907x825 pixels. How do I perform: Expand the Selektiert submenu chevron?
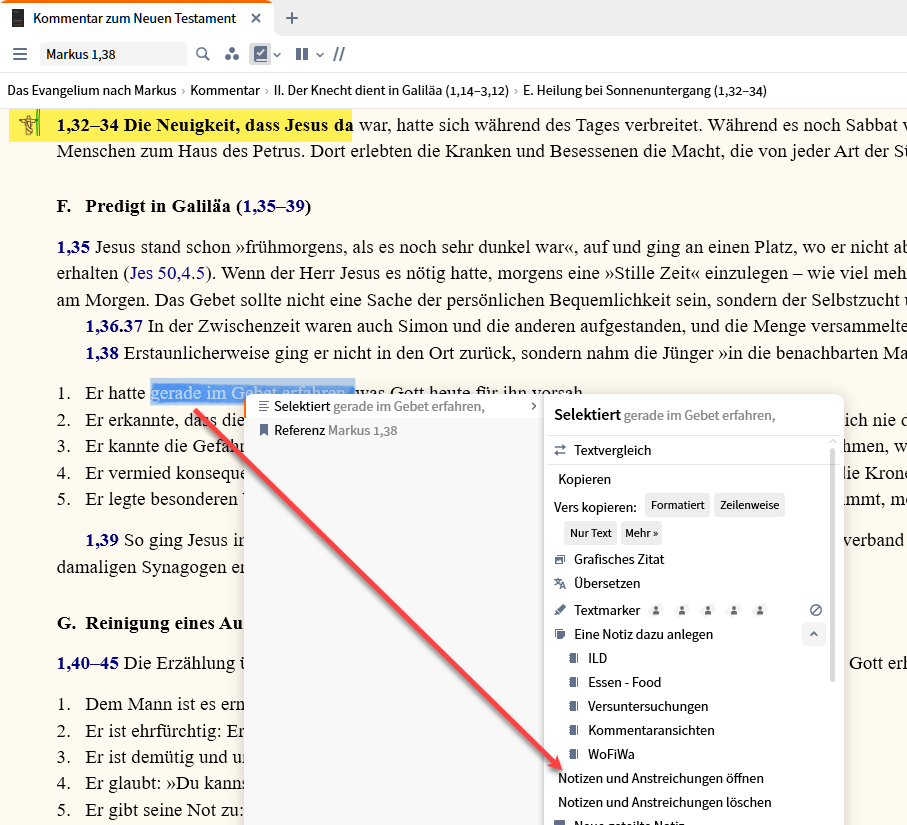pyautogui.click(x=533, y=407)
